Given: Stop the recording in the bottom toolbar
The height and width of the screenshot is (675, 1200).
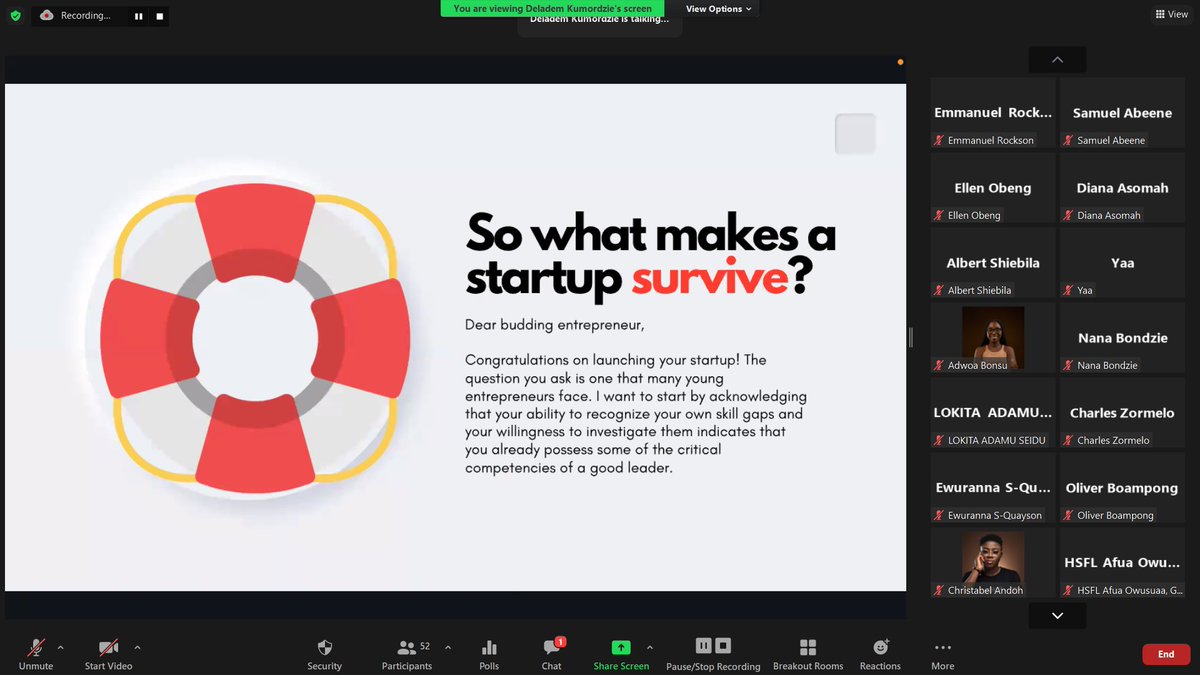Looking at the screenshot, I should 723,646.
